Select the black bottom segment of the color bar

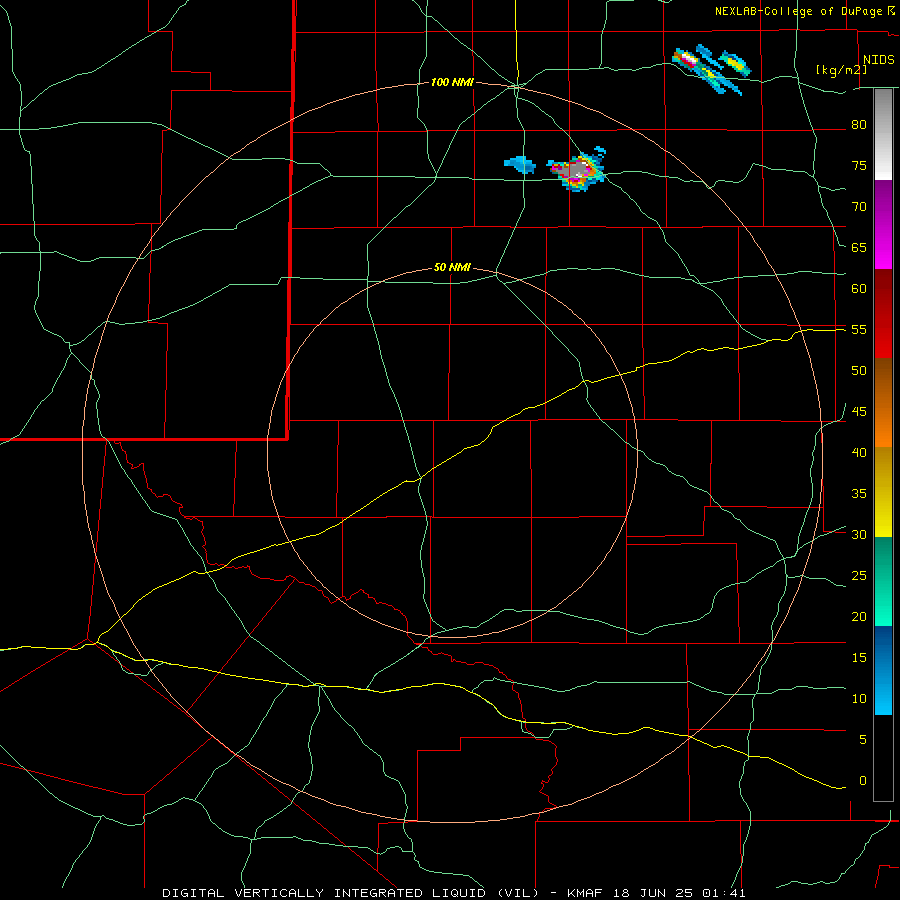[883, 758]
